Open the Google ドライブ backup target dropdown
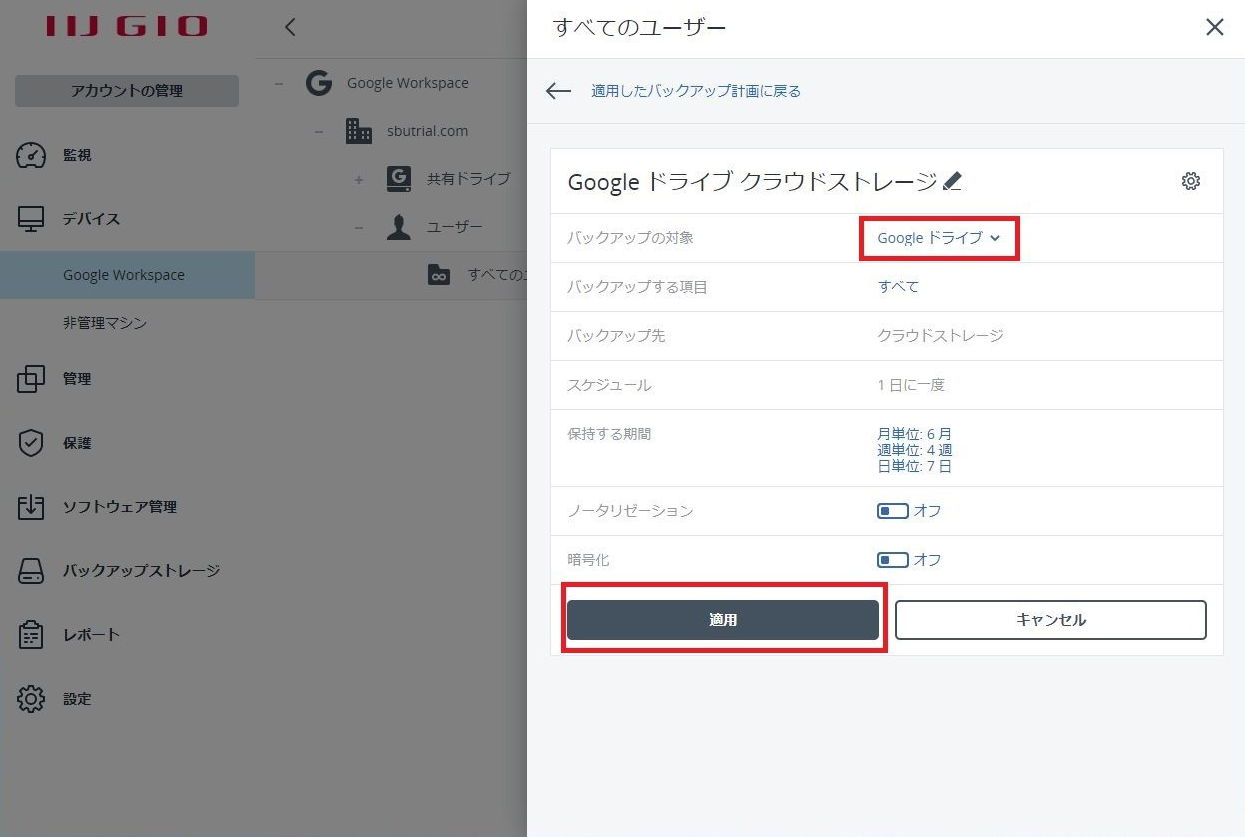The image size is (1245, 837). pos(939,238)
